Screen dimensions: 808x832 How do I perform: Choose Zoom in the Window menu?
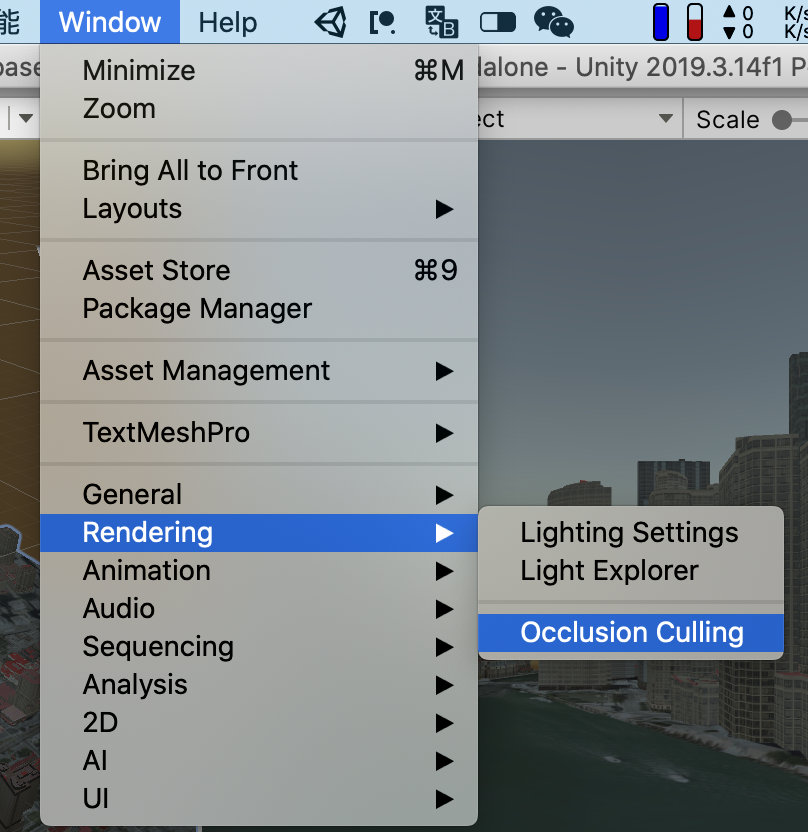tap(259, 109)
